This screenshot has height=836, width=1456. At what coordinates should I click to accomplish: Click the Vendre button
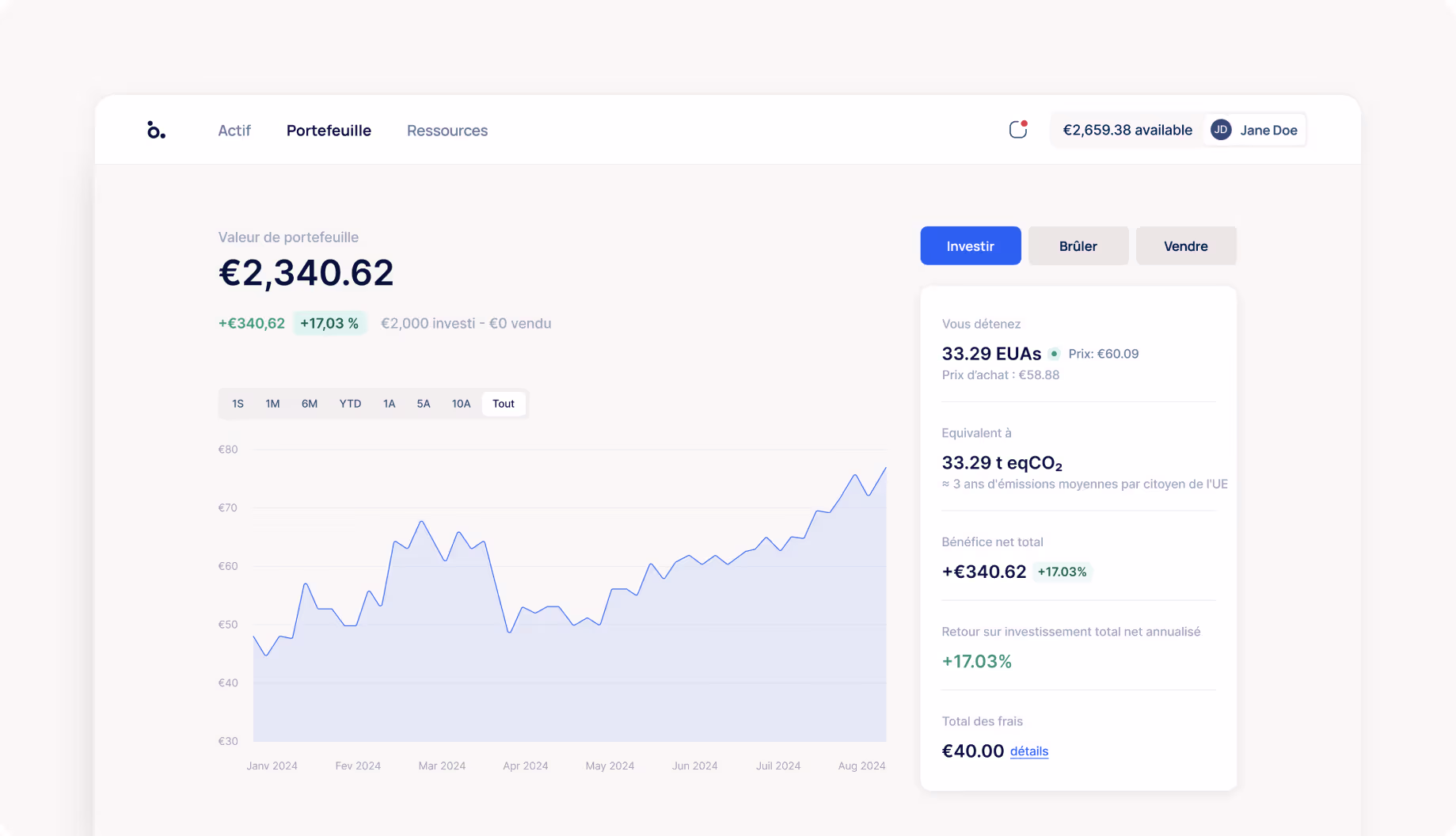pos(1186,246)
